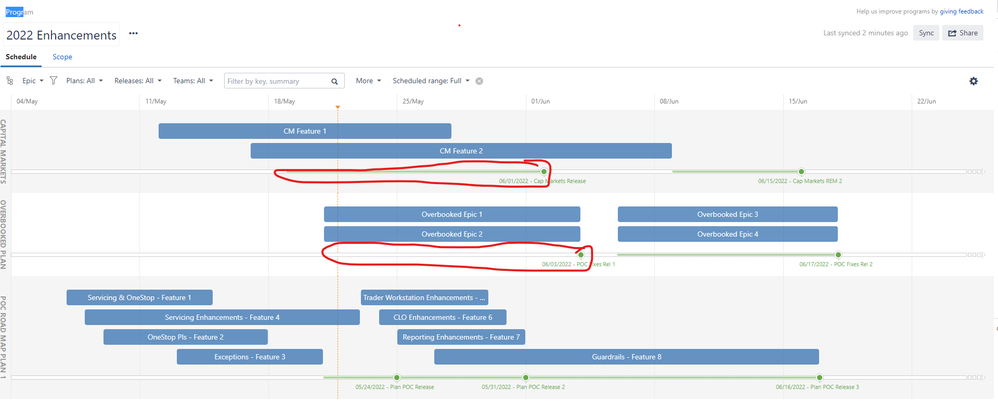Click the 06/15/2022 - Cap Markets REM 2 label
Viewport: 998px width, 416px height.
coord(800,181)
